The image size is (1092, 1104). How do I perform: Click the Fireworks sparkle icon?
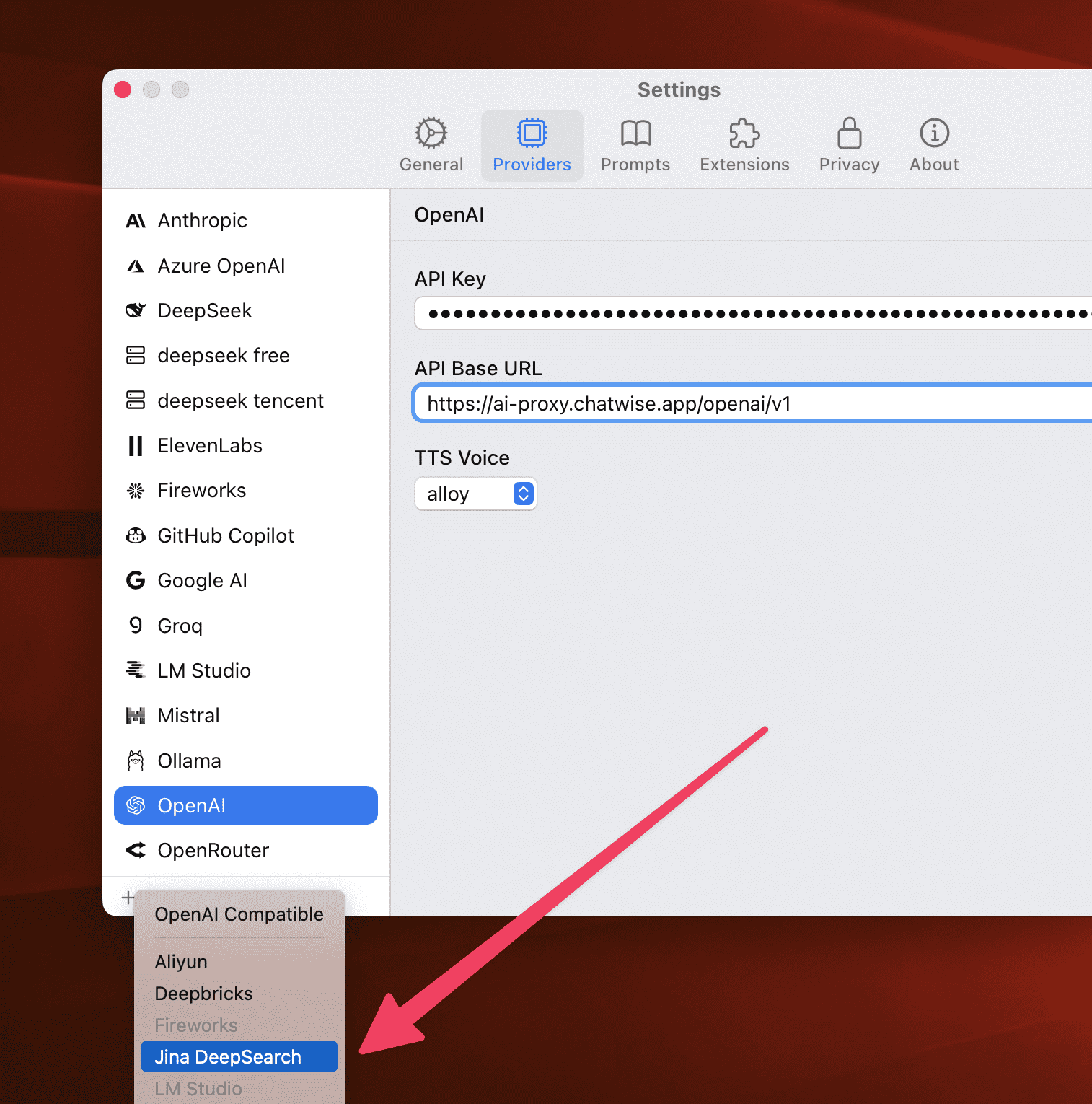[x=136, y=491]
